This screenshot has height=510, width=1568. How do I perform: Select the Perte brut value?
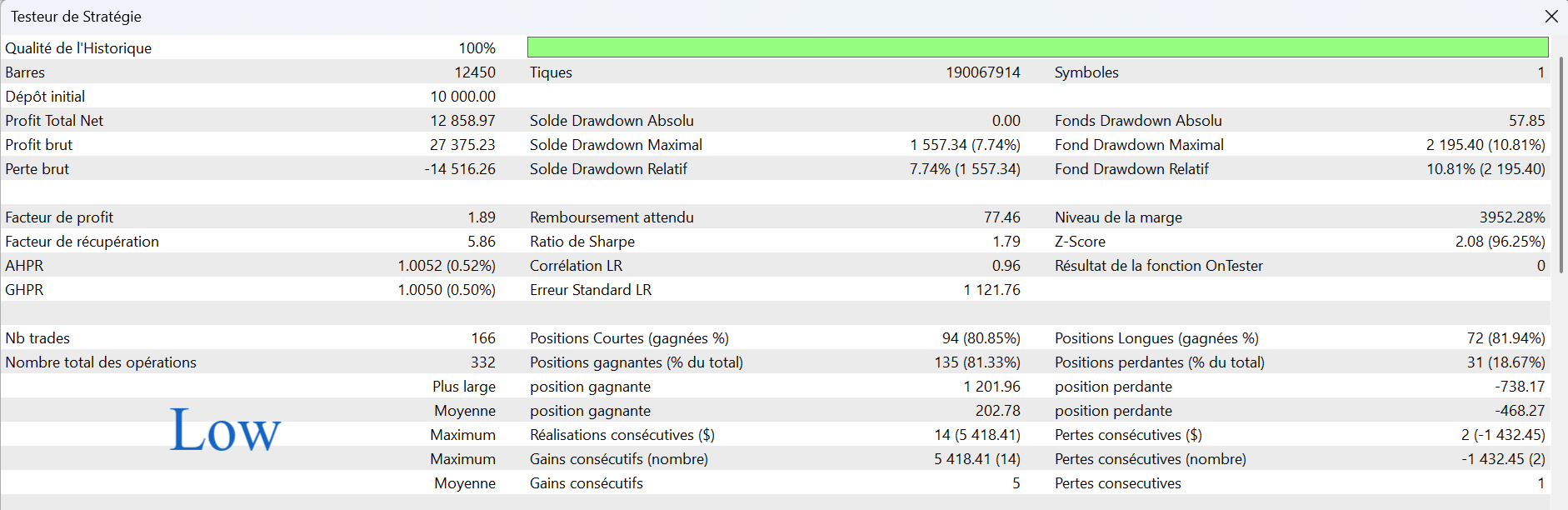tap(460, 169)
